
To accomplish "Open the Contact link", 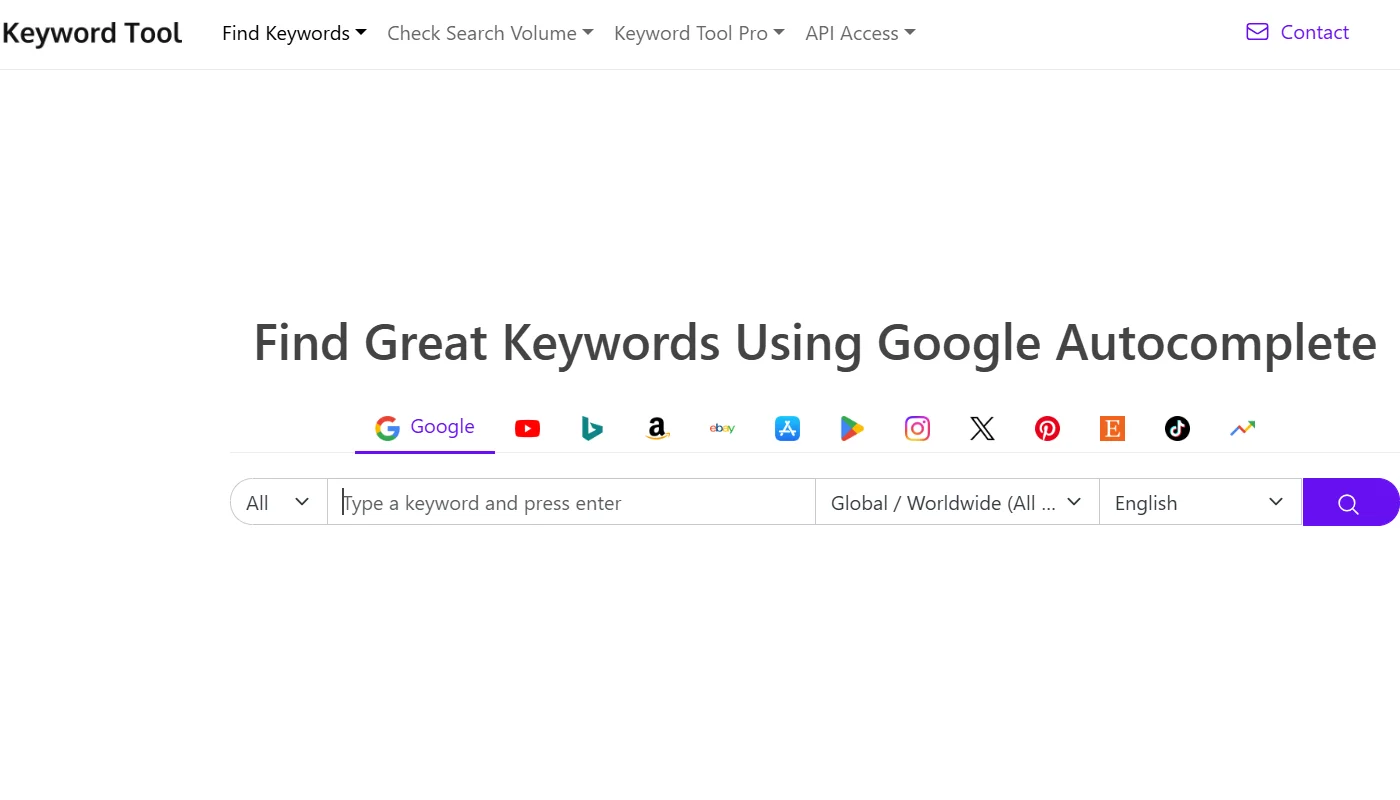I will tap(1297, 32).
